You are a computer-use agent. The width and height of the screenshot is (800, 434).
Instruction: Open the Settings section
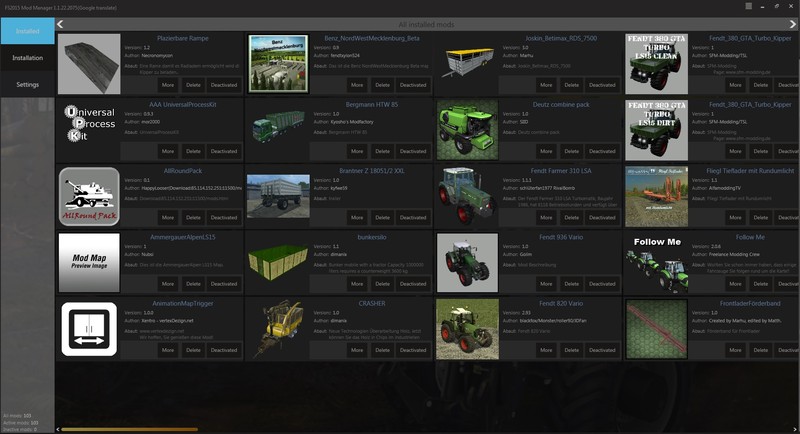[x=27, y=84]
